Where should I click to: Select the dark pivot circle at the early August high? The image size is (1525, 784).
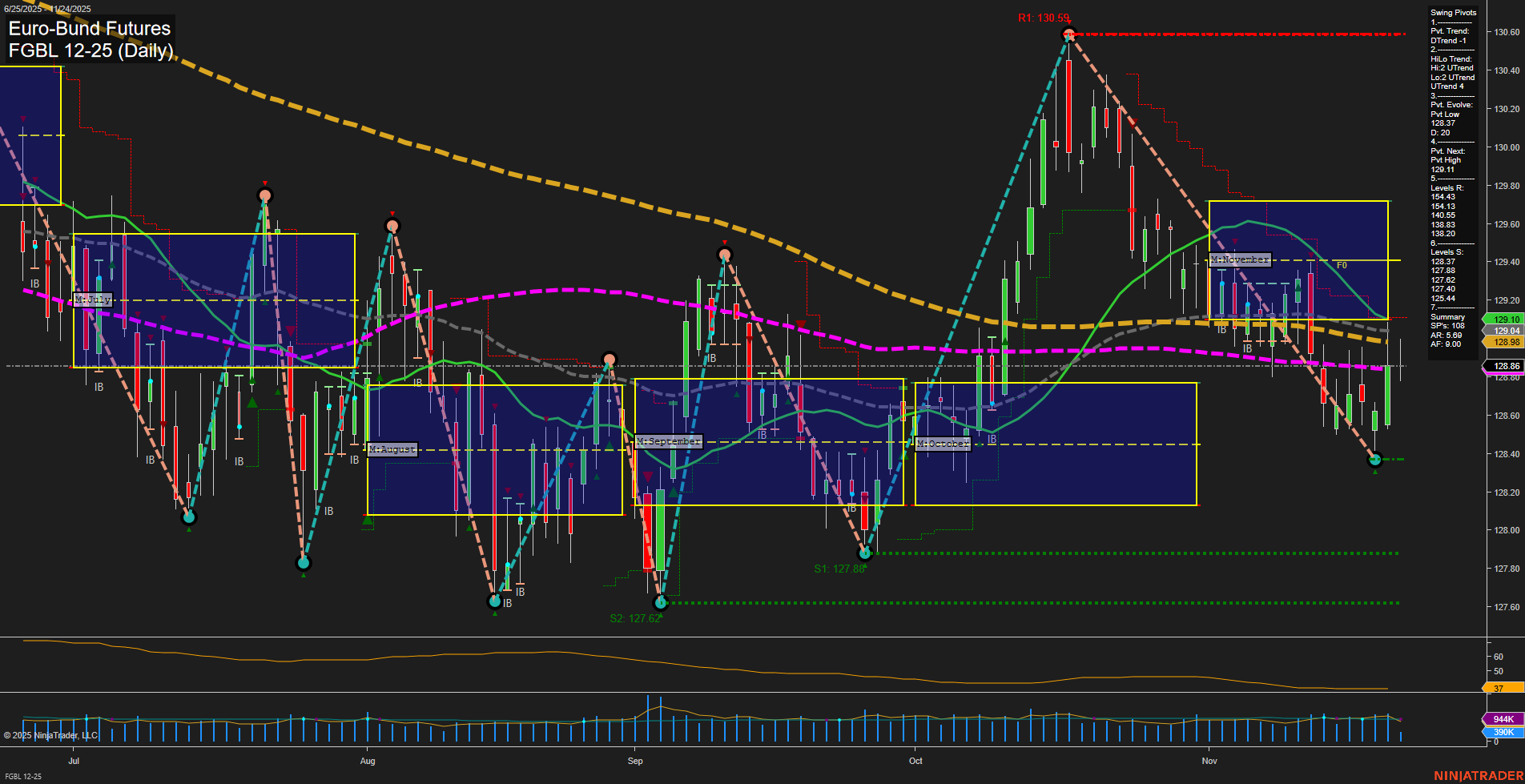tap(392, 225)
